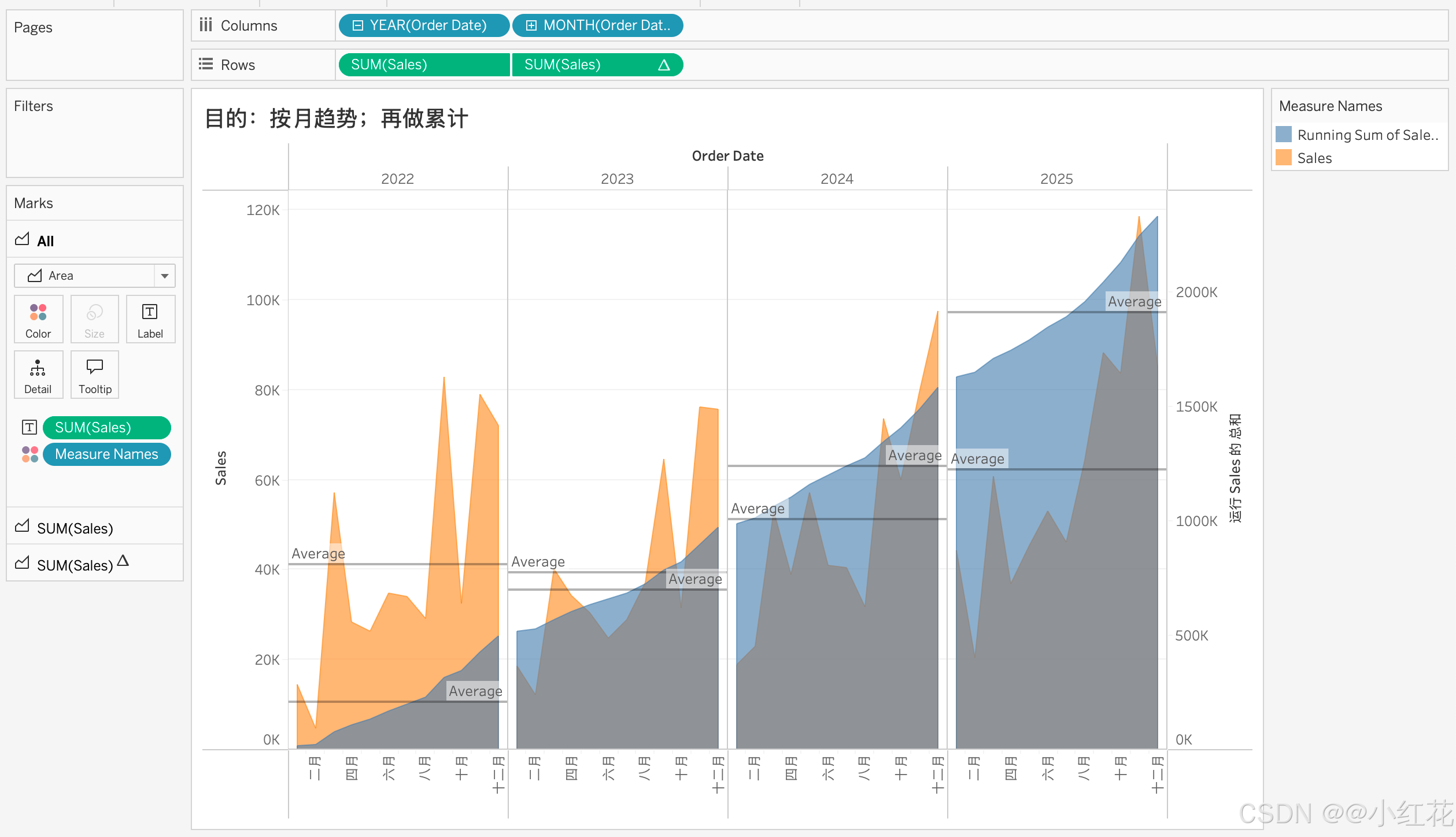Click the Tooltip marks card button

coord(95,375)
